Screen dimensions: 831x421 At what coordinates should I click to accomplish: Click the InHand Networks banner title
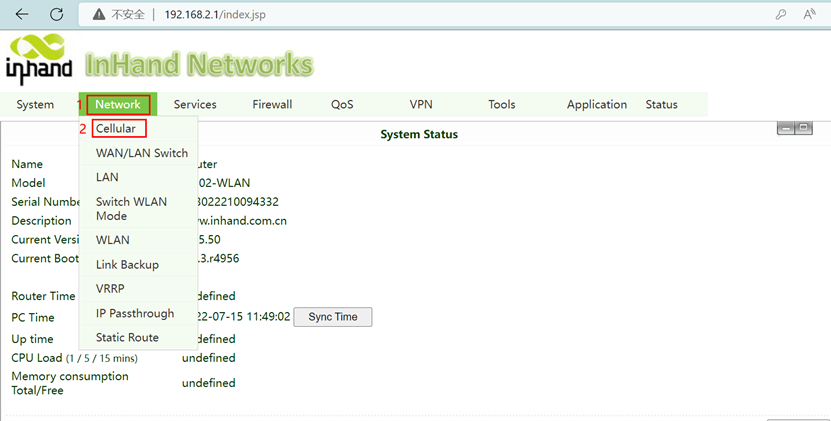[199, 64]
